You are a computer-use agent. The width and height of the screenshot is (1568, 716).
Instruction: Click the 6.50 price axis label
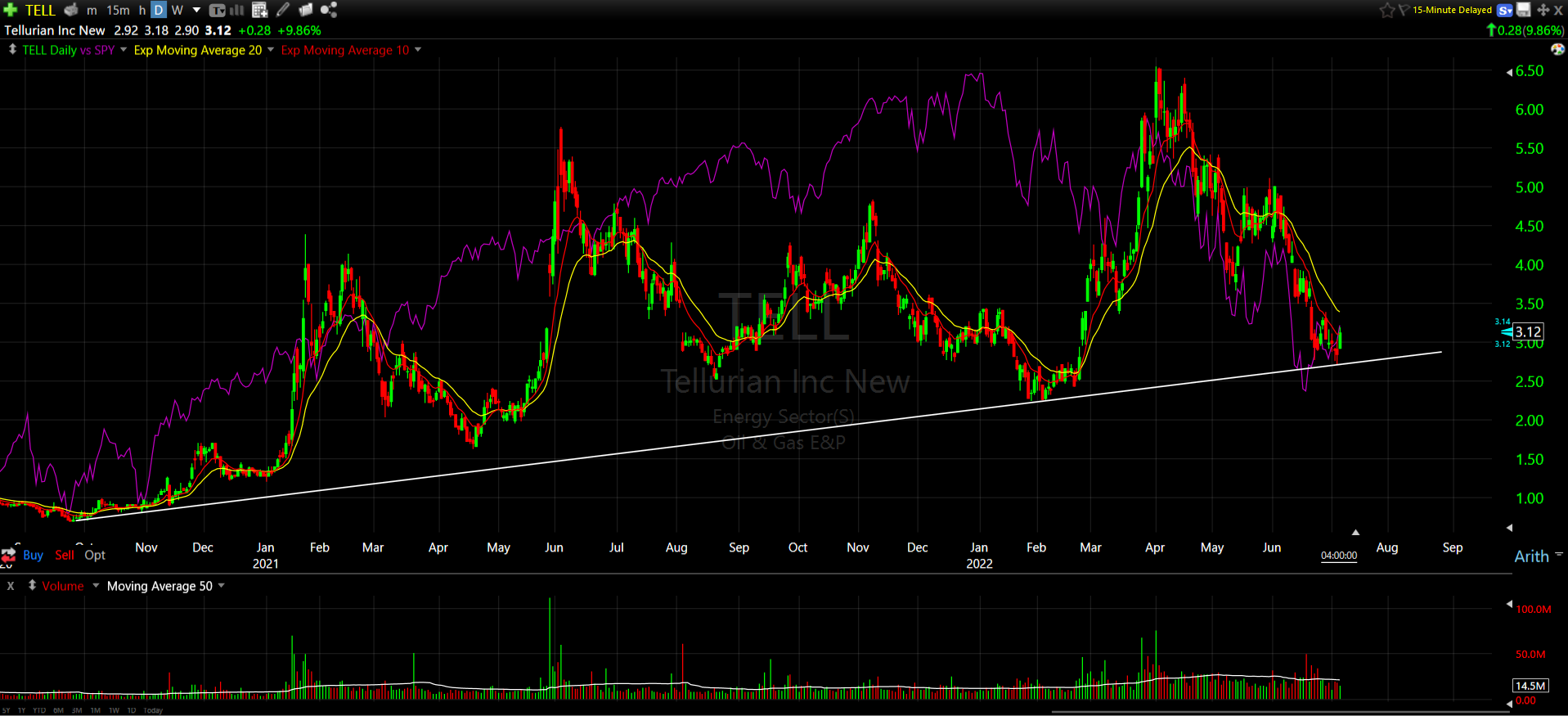(x=1530, y=71)
